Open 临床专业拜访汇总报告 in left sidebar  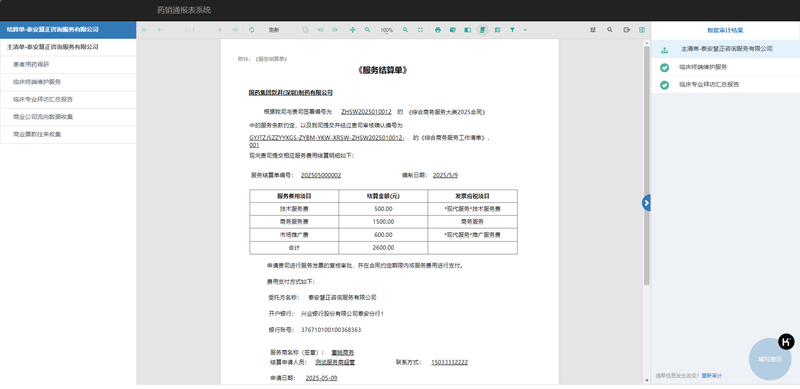[x=68, y=99]
